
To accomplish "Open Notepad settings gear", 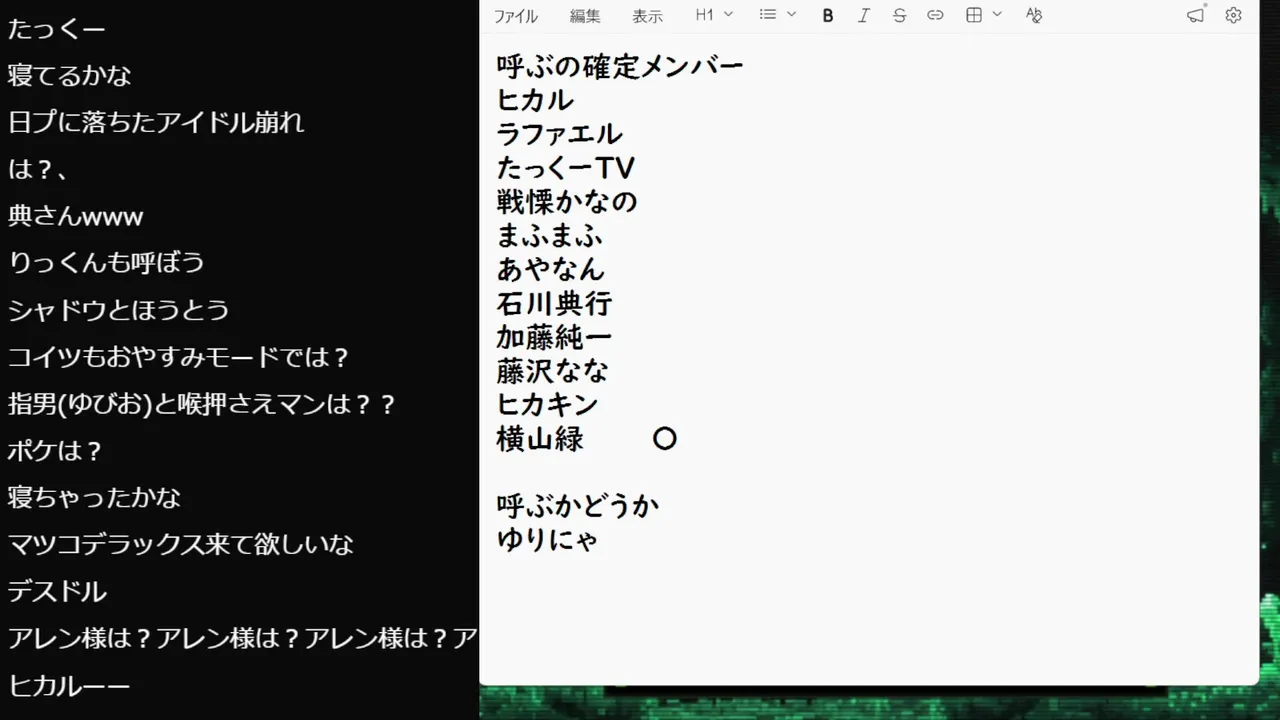I will click(1233, 15).
